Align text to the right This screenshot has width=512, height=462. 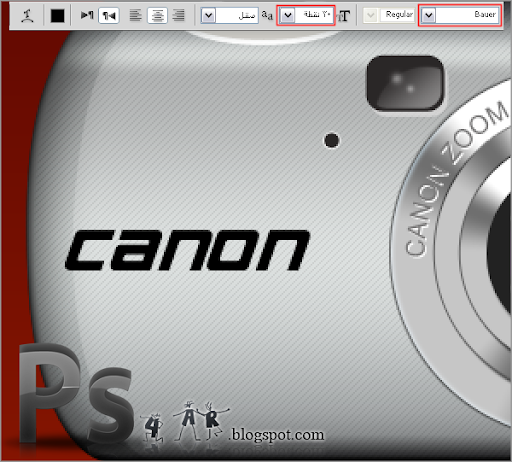179,15
